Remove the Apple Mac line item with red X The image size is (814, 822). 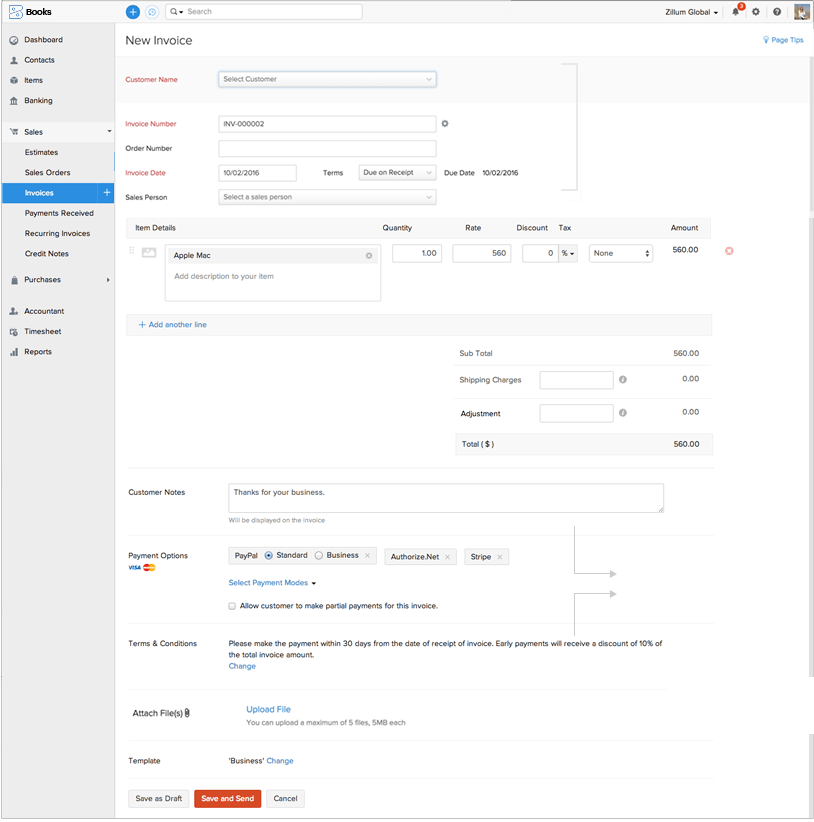click(x=729, y=250)
